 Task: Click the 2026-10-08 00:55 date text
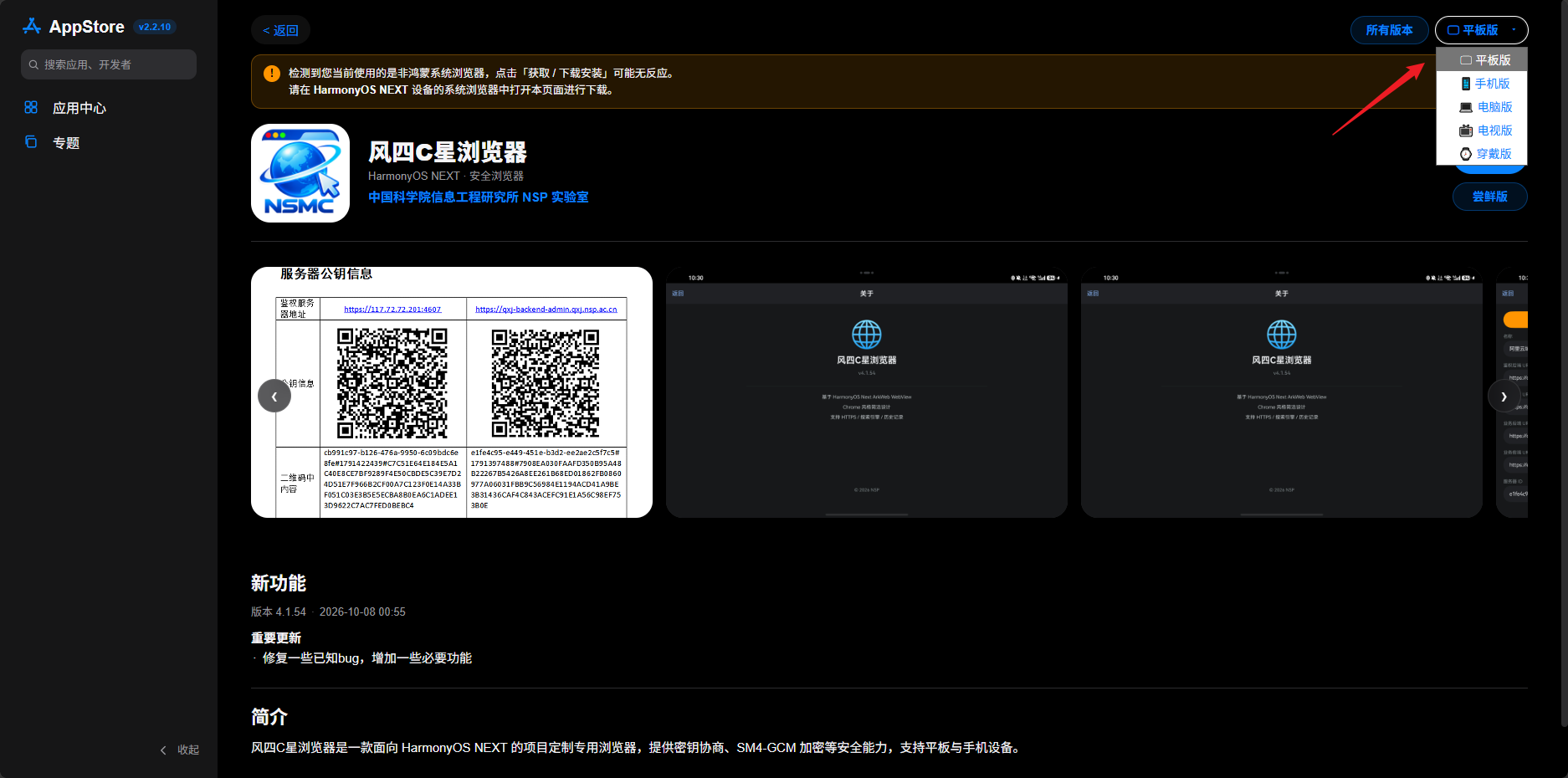(x=362, y=612)
